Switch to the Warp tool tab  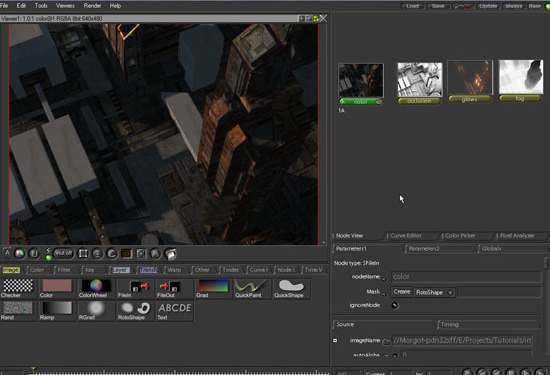tap(174, 270)
